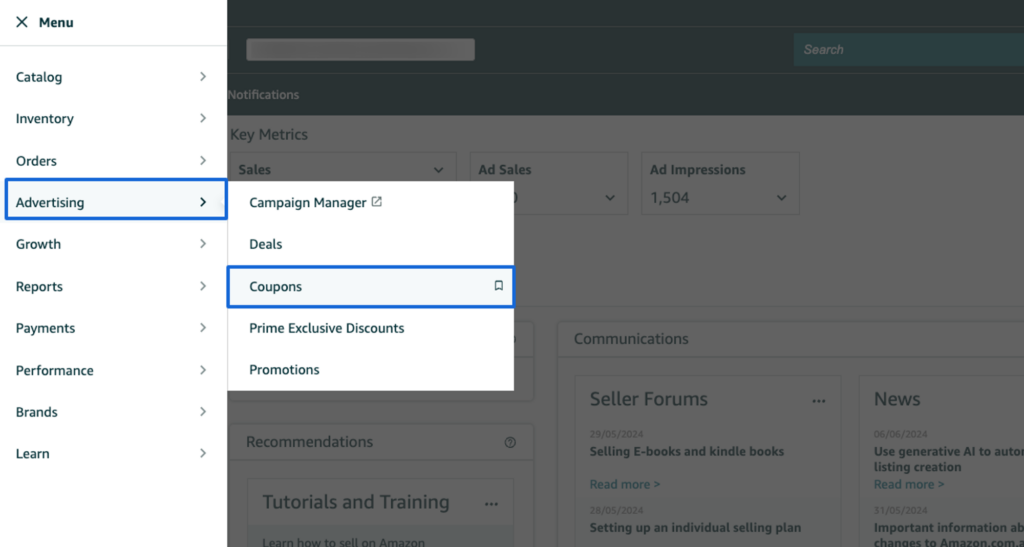Click the 29/05/2024 forum post date
1024x547 pixels.
(x=616, y=434)
